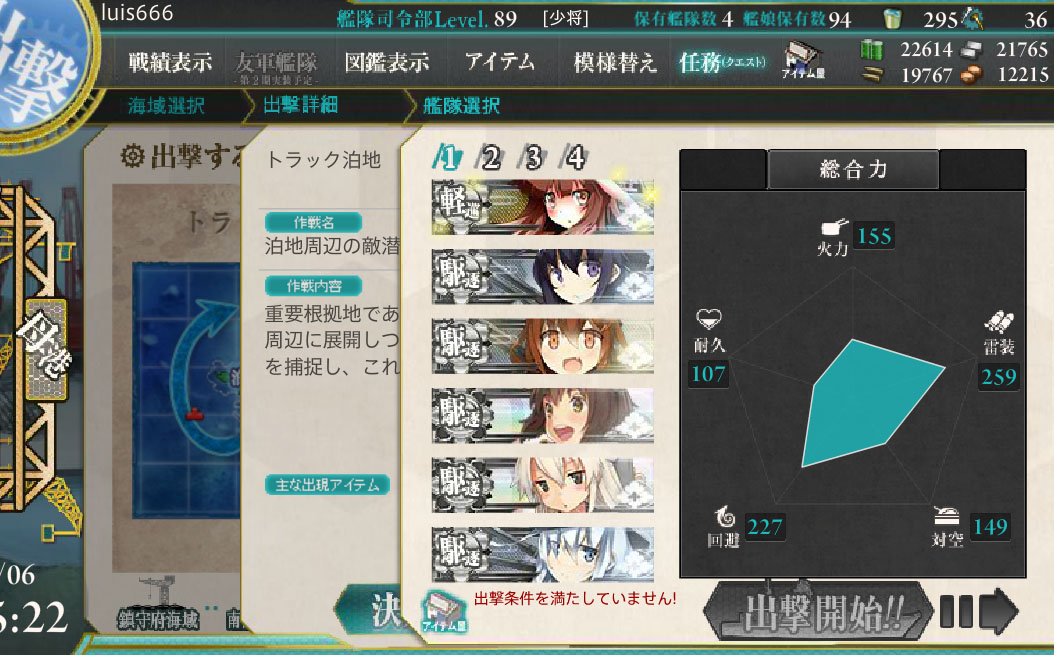Click the green fuel resource icon
This screenshot has width=1054, height=655.
pyautogui.click(x=871, y=49)
